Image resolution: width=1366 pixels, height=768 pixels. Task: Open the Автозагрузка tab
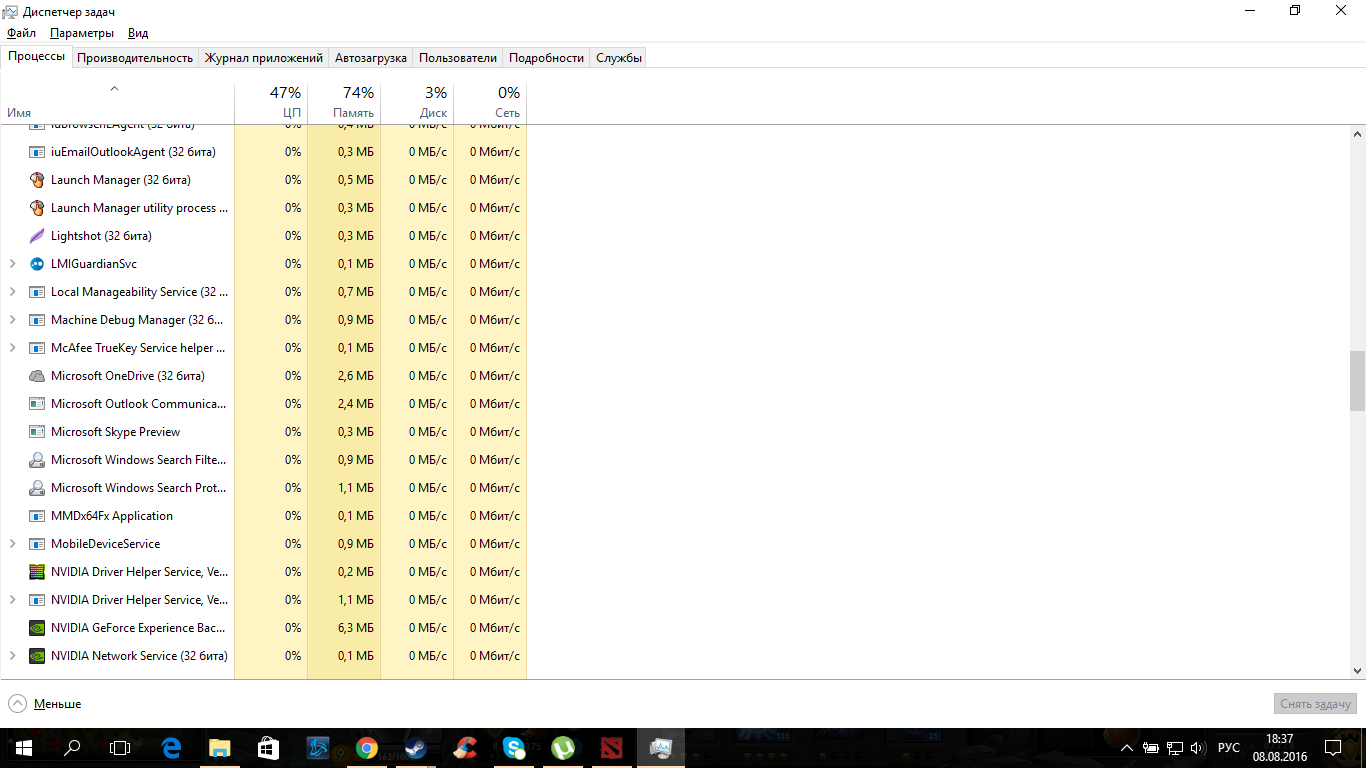(371, 58)
